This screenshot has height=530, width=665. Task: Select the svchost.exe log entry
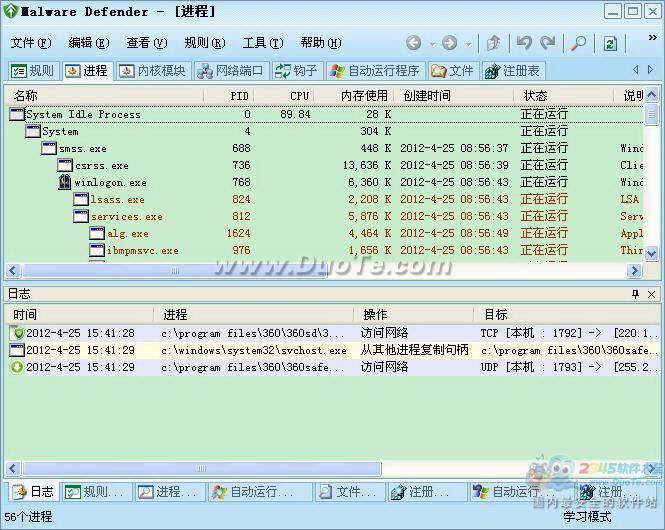tap(333, 350)
